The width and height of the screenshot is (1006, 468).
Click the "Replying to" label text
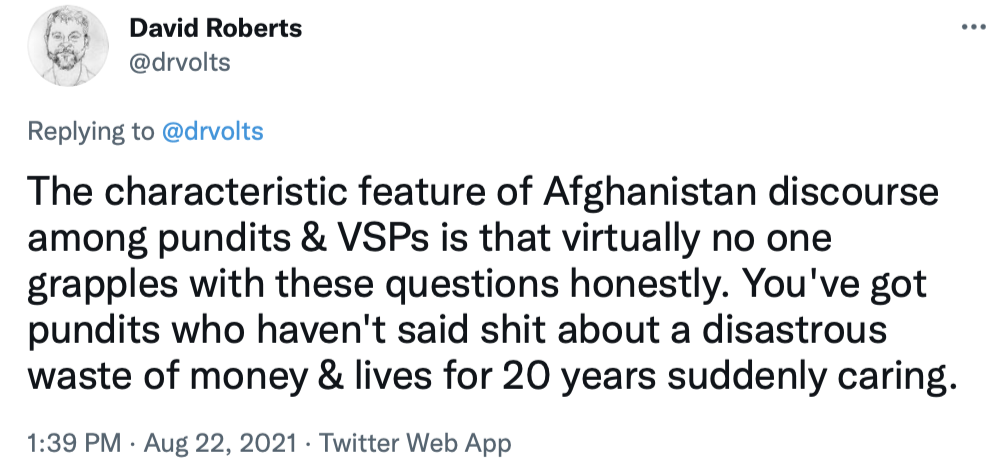tap(90, 131)
